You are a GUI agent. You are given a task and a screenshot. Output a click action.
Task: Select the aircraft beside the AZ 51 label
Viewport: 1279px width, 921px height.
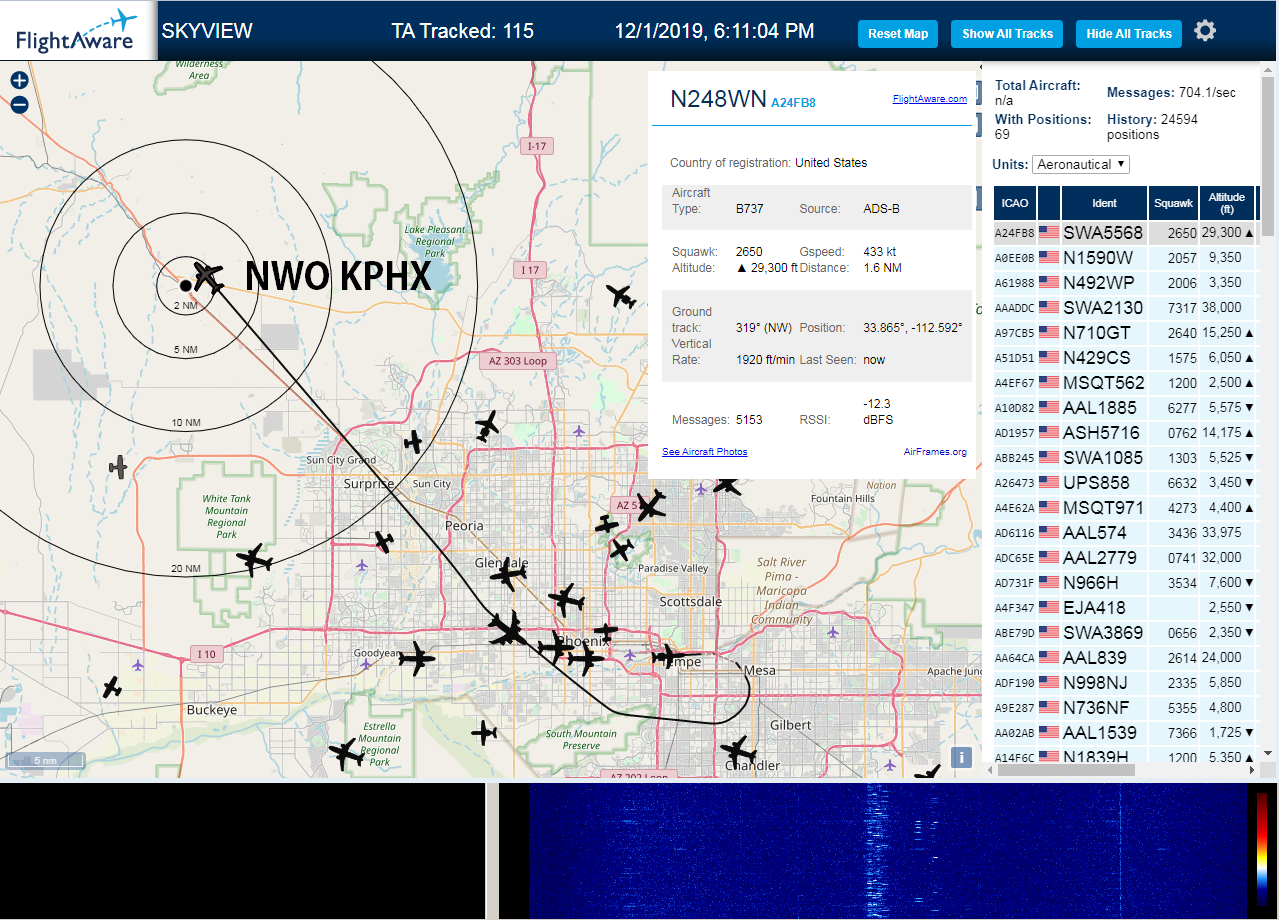(x=651, y=505)
